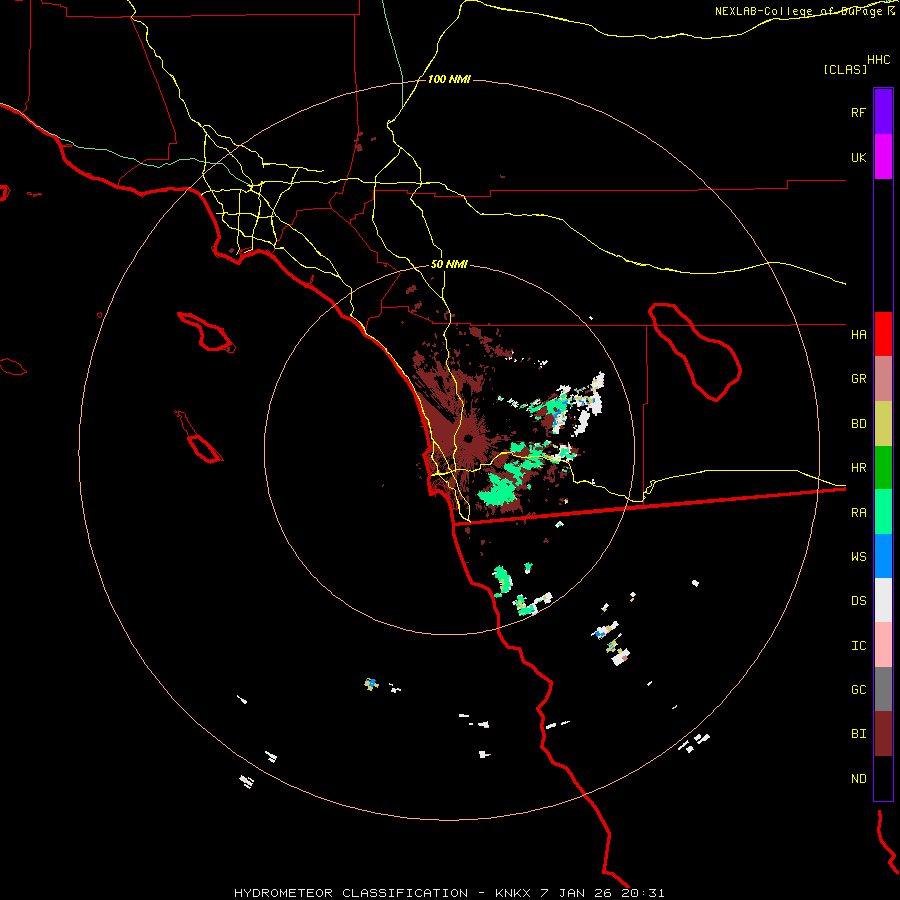Viewport: 900px width, 900px height.
Task: Click the DS legend label text
Action: click(x=858, y=601)
